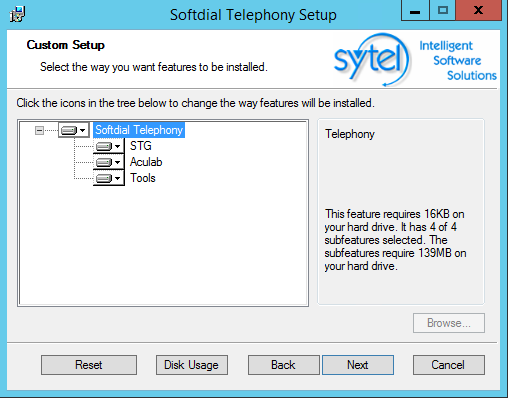The height and width of the screenshot is (398, 508).
Task: Select the Aculab feature label
Action: tap(146, 162)
